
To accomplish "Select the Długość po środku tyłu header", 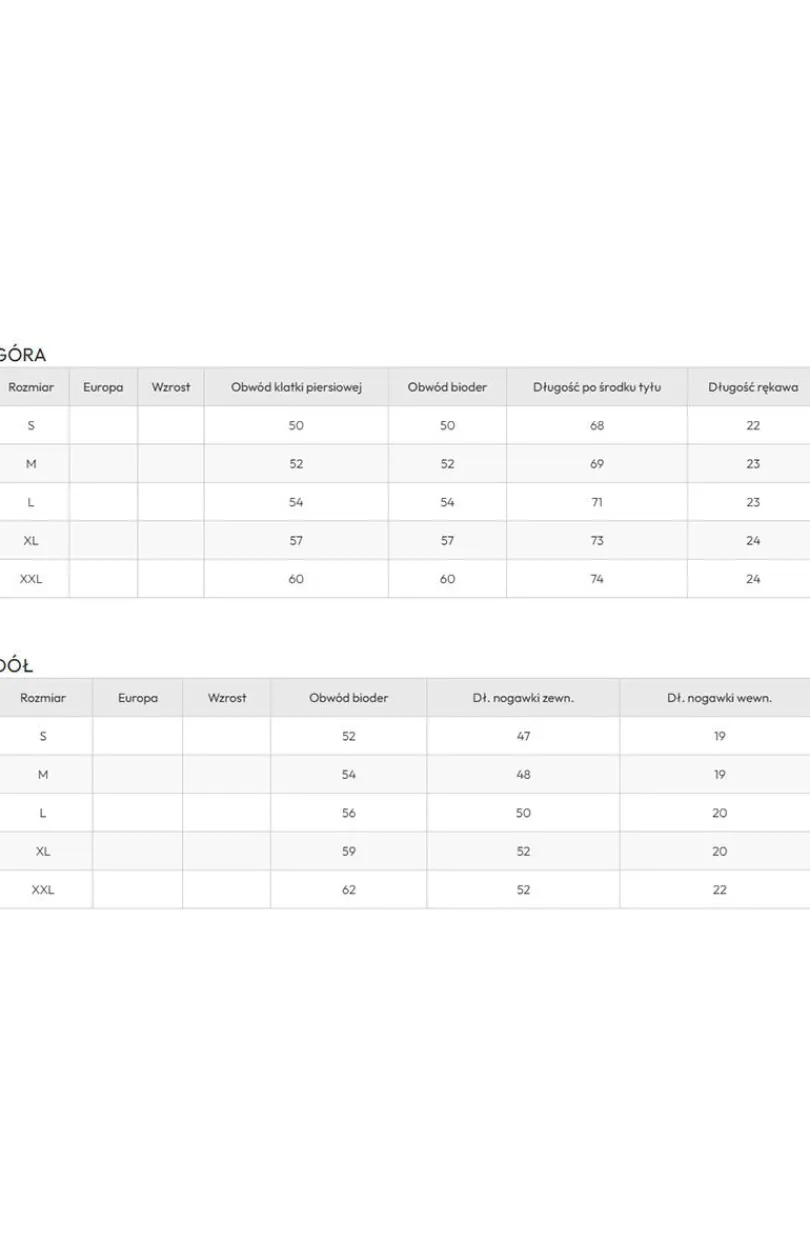I will [597, 387].
